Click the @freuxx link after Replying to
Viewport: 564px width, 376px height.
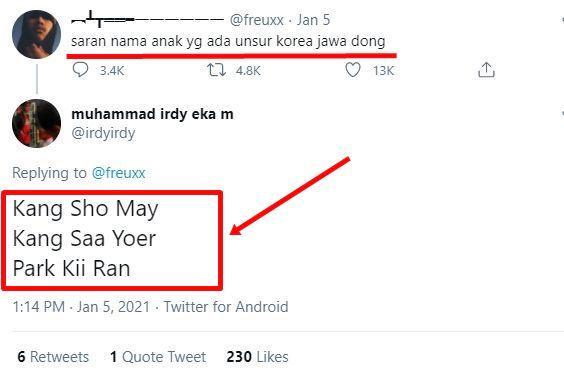tap(118, 173)
